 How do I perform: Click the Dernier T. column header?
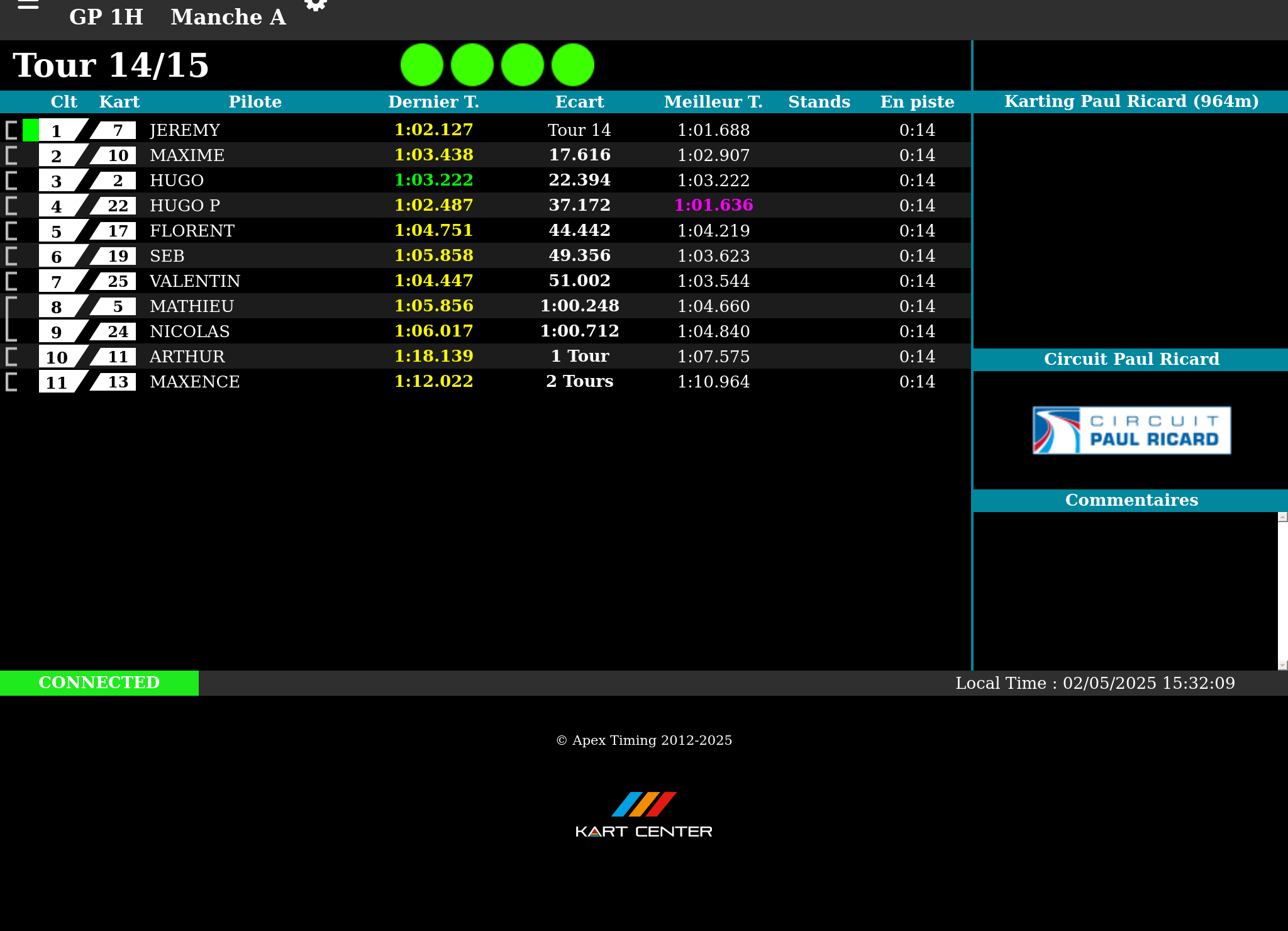[433, 102]
